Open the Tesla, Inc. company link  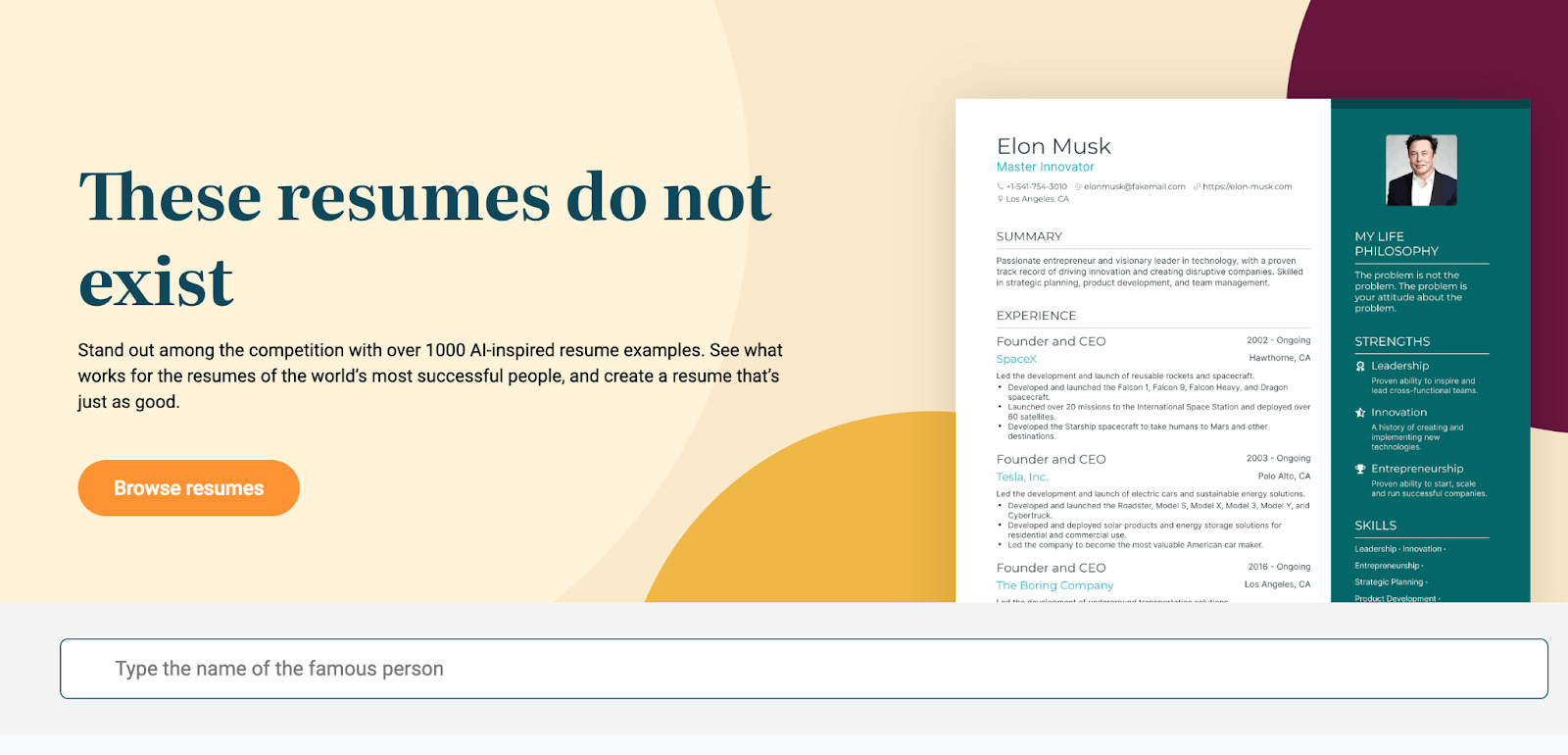point(1022,477)
